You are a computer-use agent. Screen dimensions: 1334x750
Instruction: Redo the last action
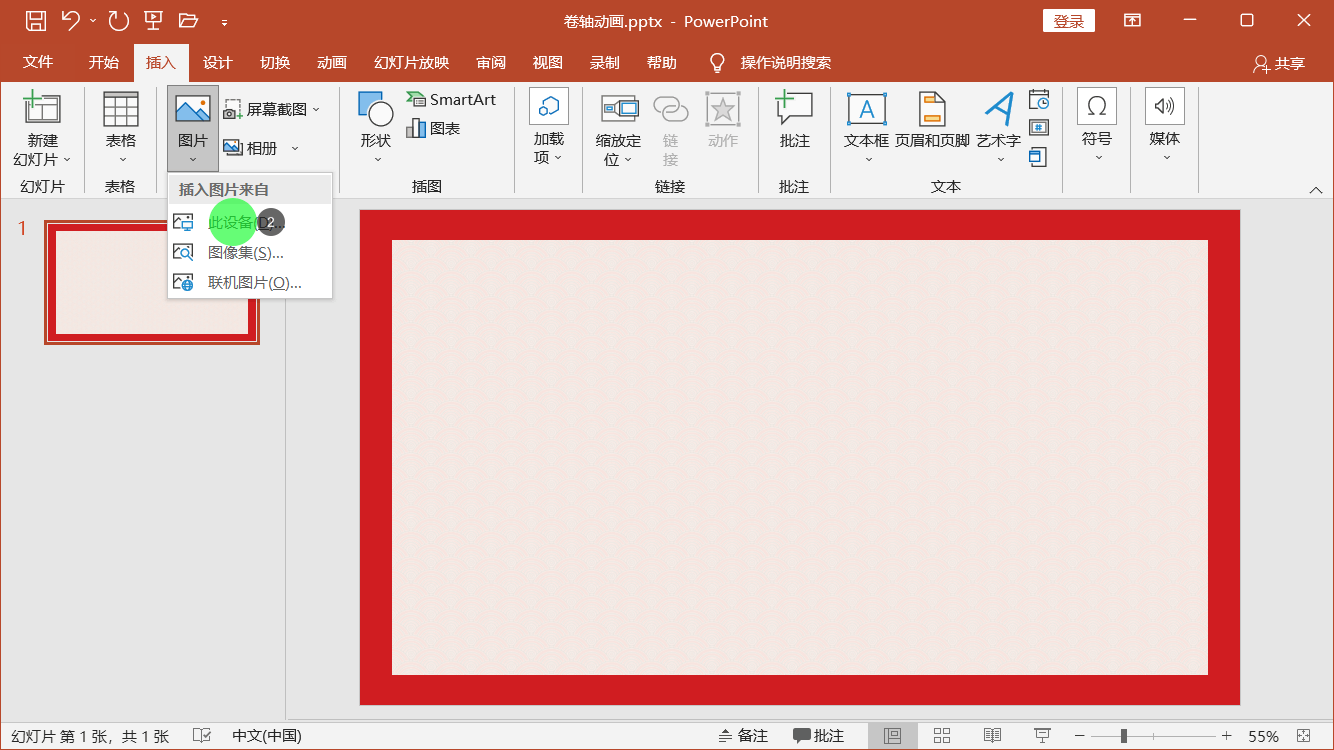(x=119, y=20)
